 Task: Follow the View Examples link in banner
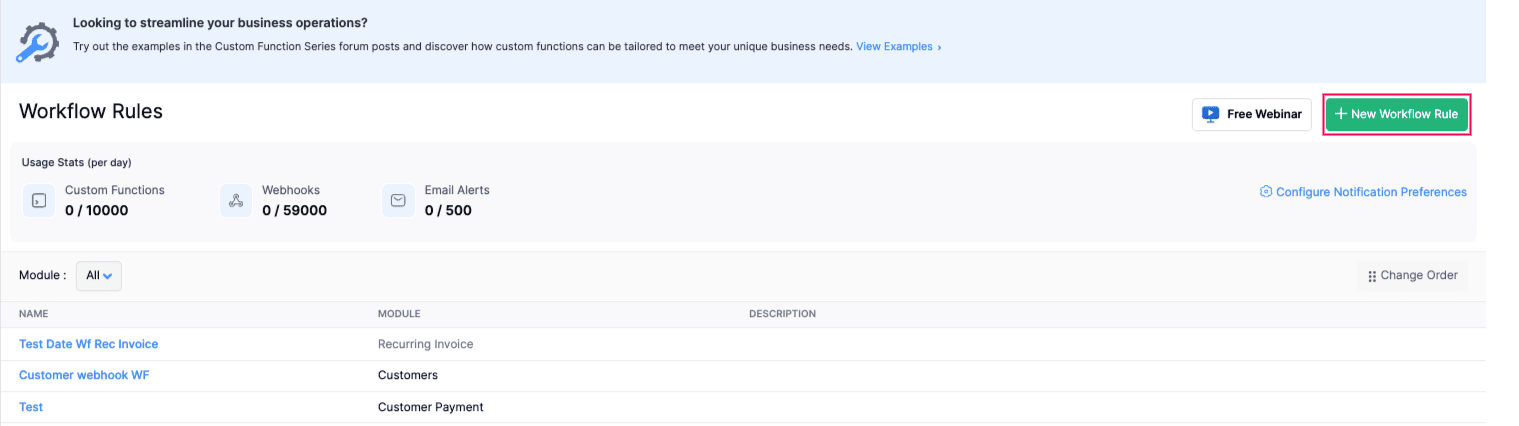(898, 46)
